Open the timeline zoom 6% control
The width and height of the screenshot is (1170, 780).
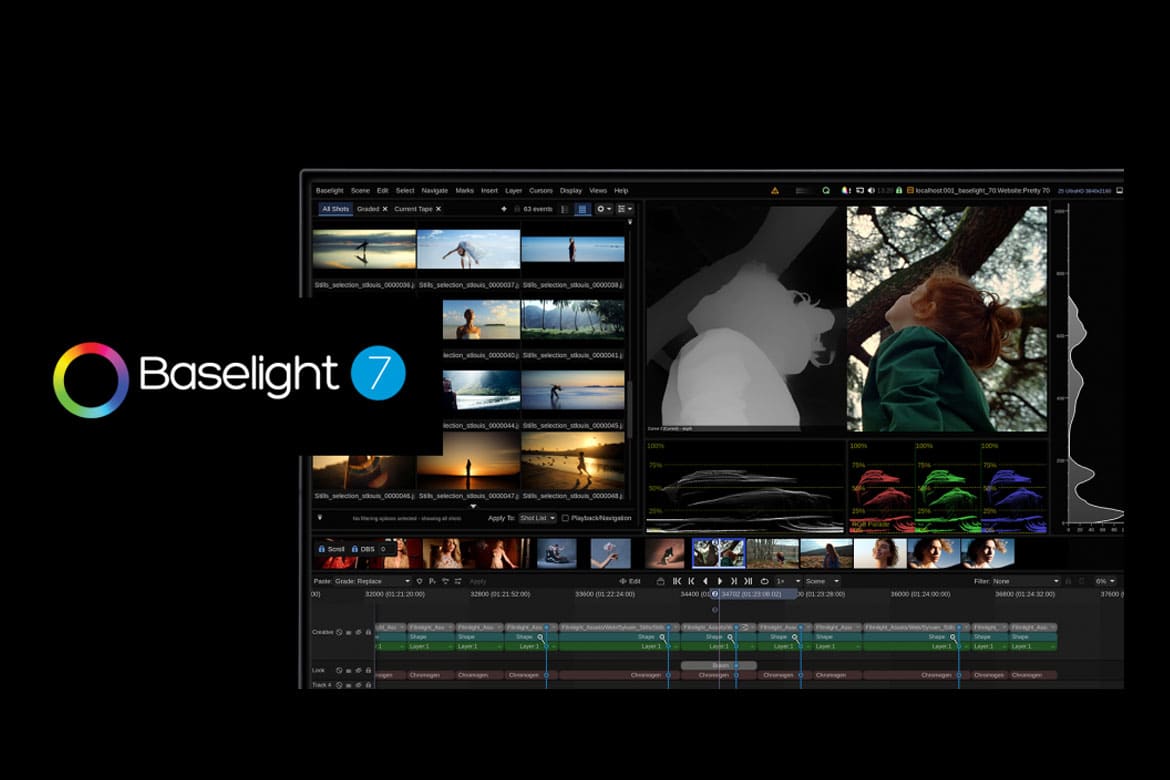1104,581
